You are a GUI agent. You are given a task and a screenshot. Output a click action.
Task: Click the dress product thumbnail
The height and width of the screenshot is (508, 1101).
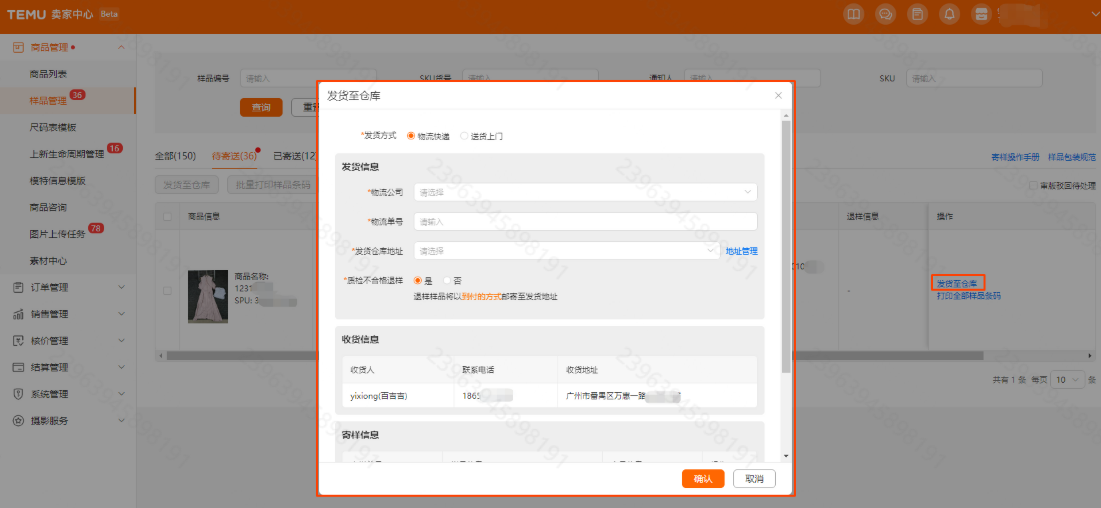208,297
